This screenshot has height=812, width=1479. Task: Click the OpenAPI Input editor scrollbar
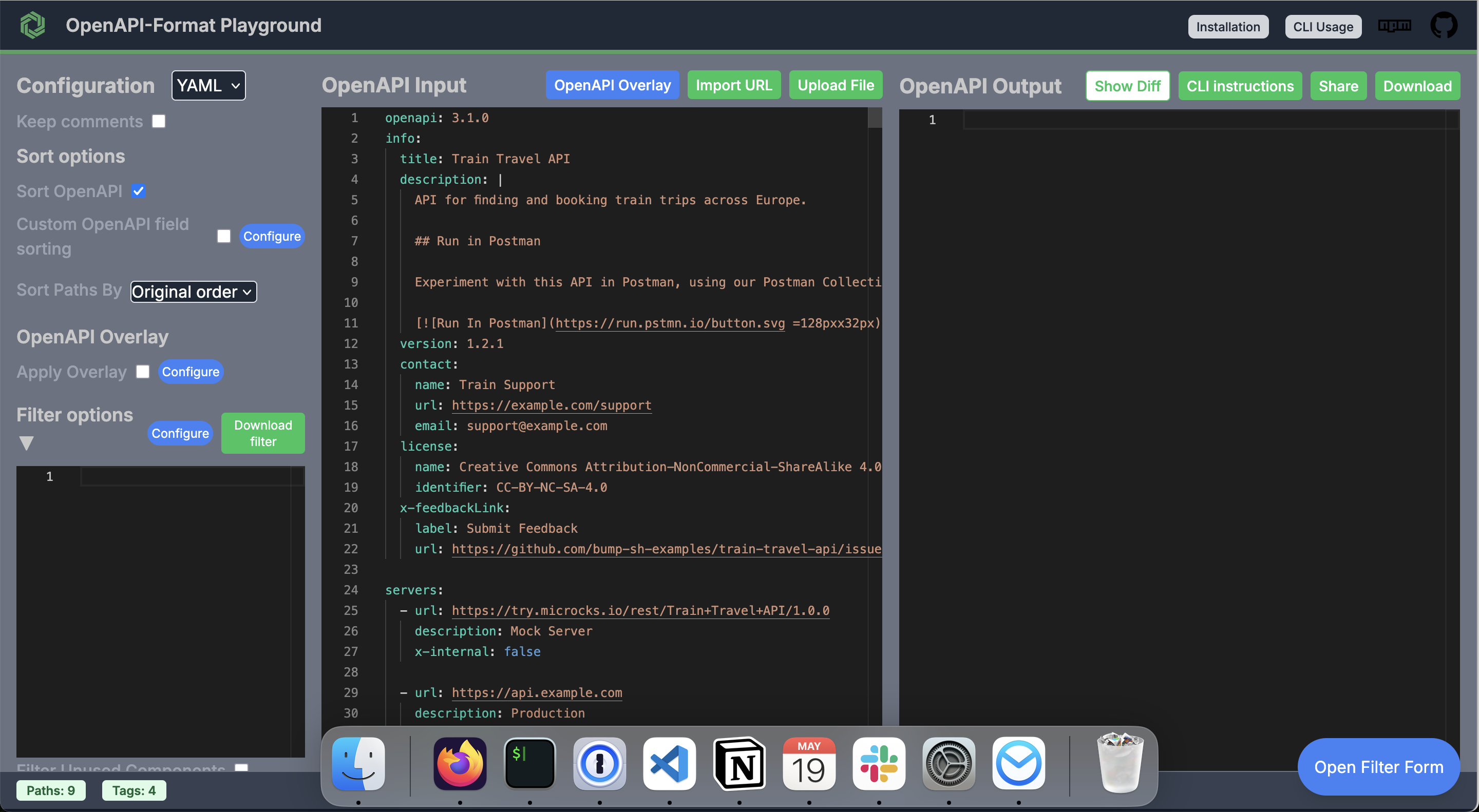click(875, 119)
